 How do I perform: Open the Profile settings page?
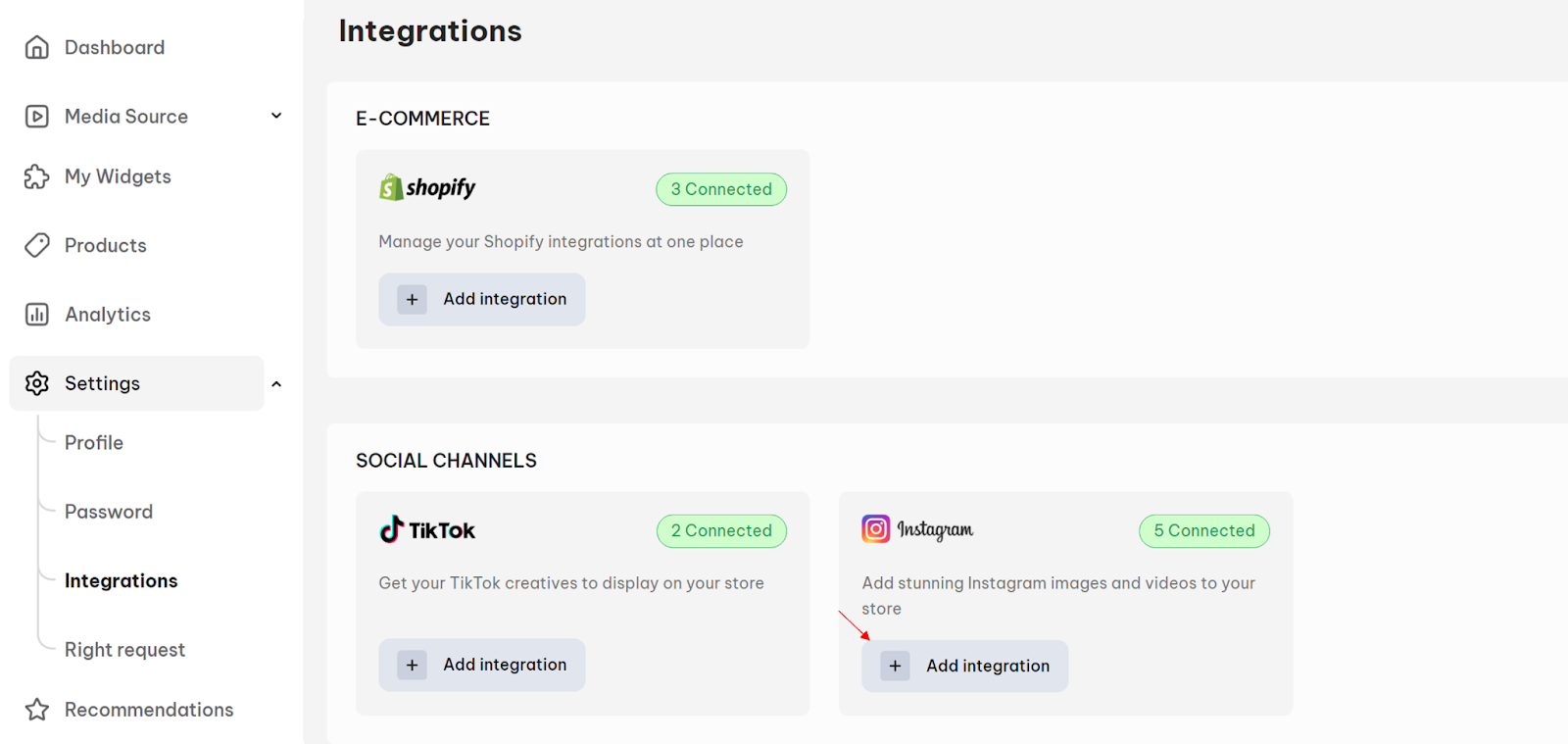coord(94,443)
